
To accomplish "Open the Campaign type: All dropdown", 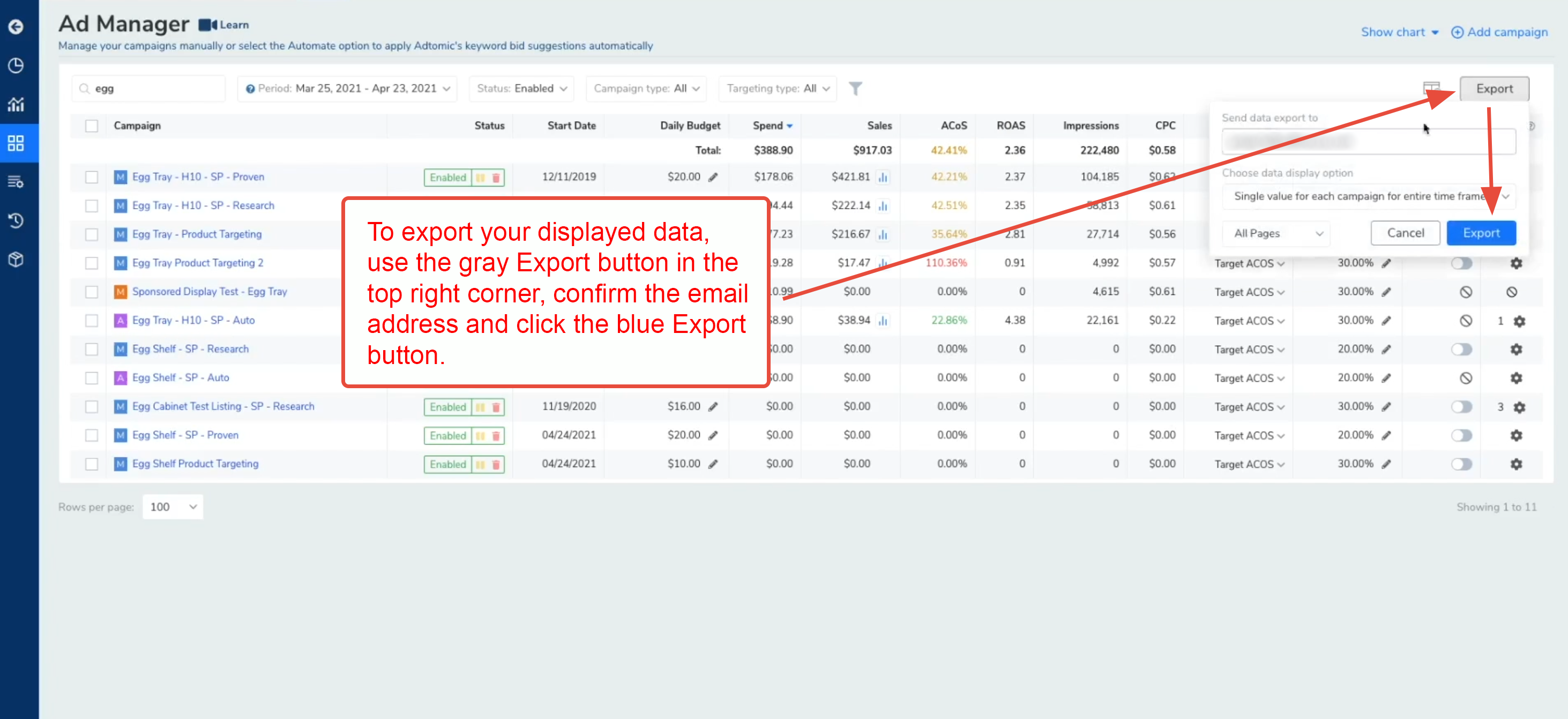I will (646, 89).
